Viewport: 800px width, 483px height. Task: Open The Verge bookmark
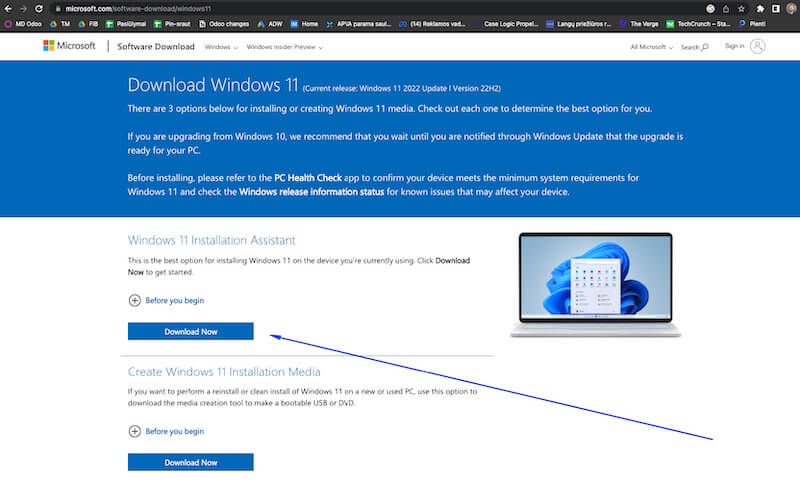coord(639,24)
